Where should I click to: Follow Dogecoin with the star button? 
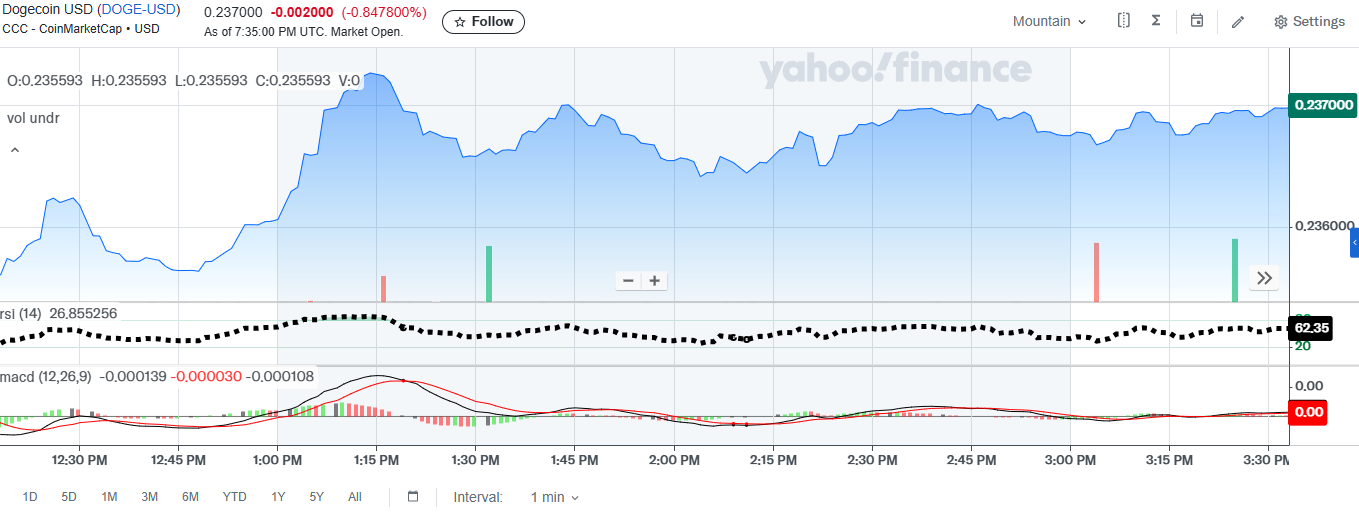pos(483,22)
